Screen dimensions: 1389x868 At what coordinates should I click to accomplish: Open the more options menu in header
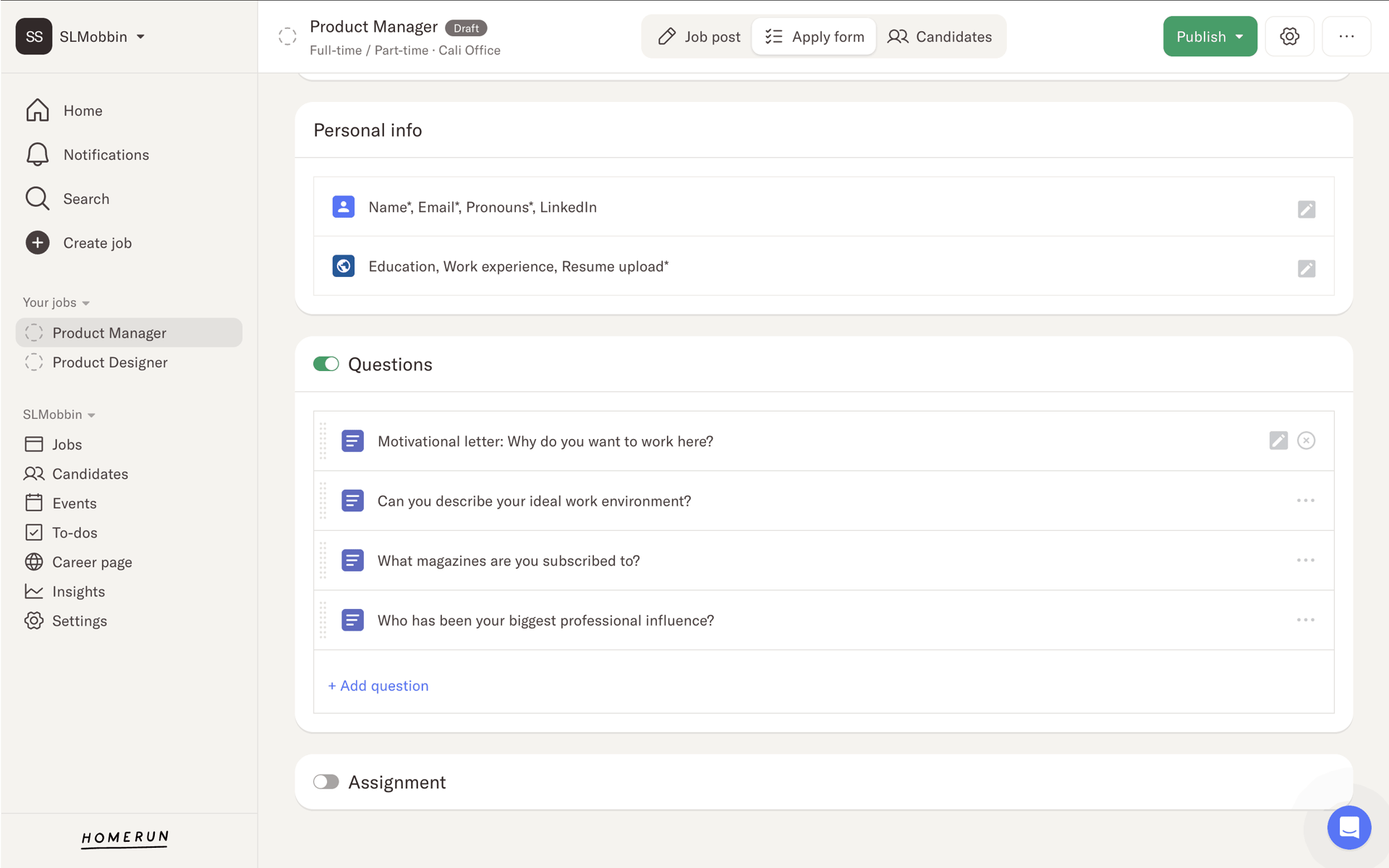click(1346, 37)
